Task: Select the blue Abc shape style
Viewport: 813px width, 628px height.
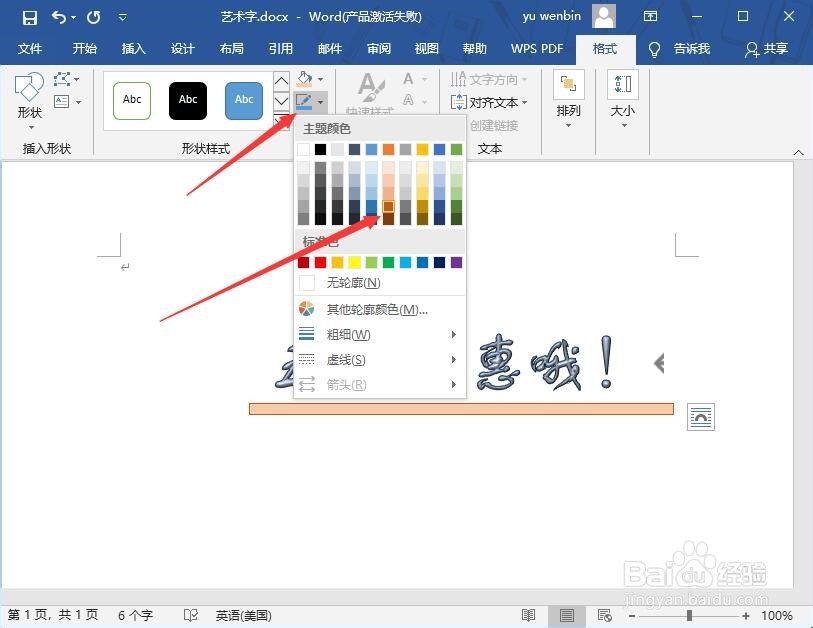Action: point(243,100)
